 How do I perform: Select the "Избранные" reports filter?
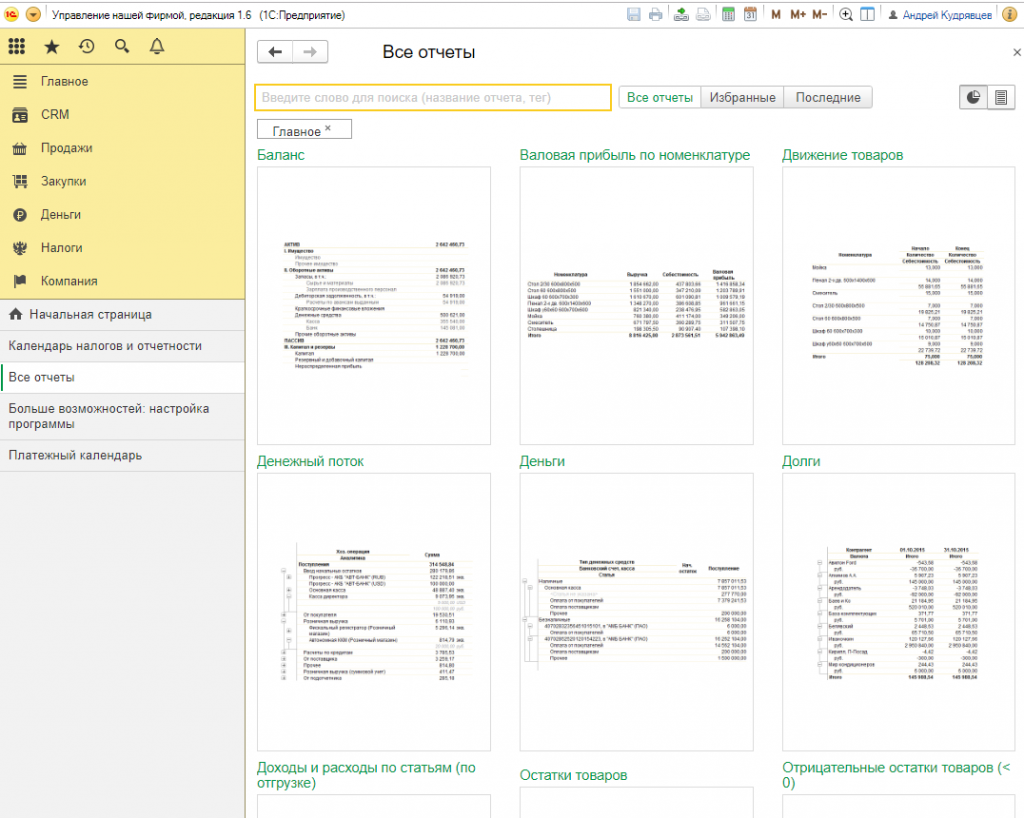click(x=742, y=97)
